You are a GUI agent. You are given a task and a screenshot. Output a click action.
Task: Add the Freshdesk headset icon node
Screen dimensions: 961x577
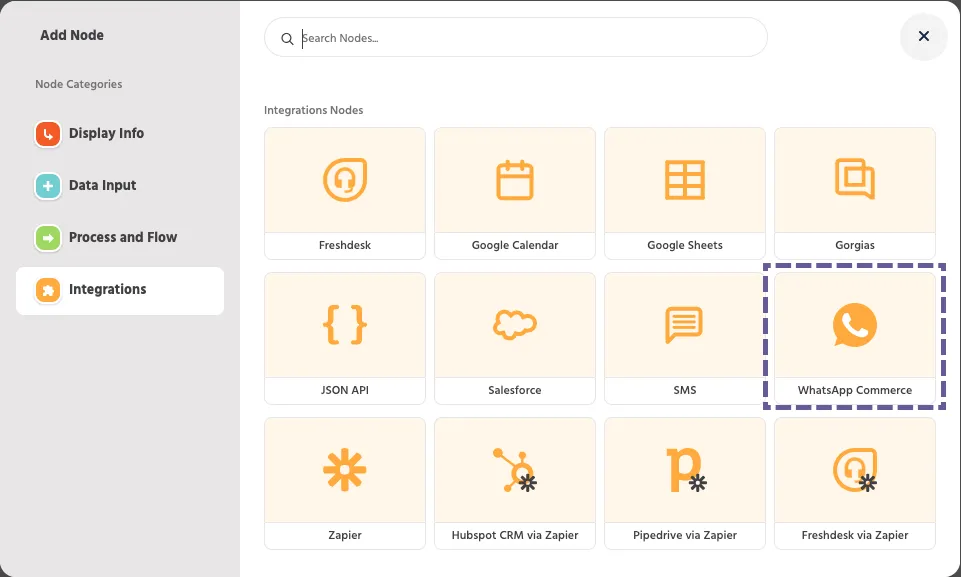(x=344, y=180)
